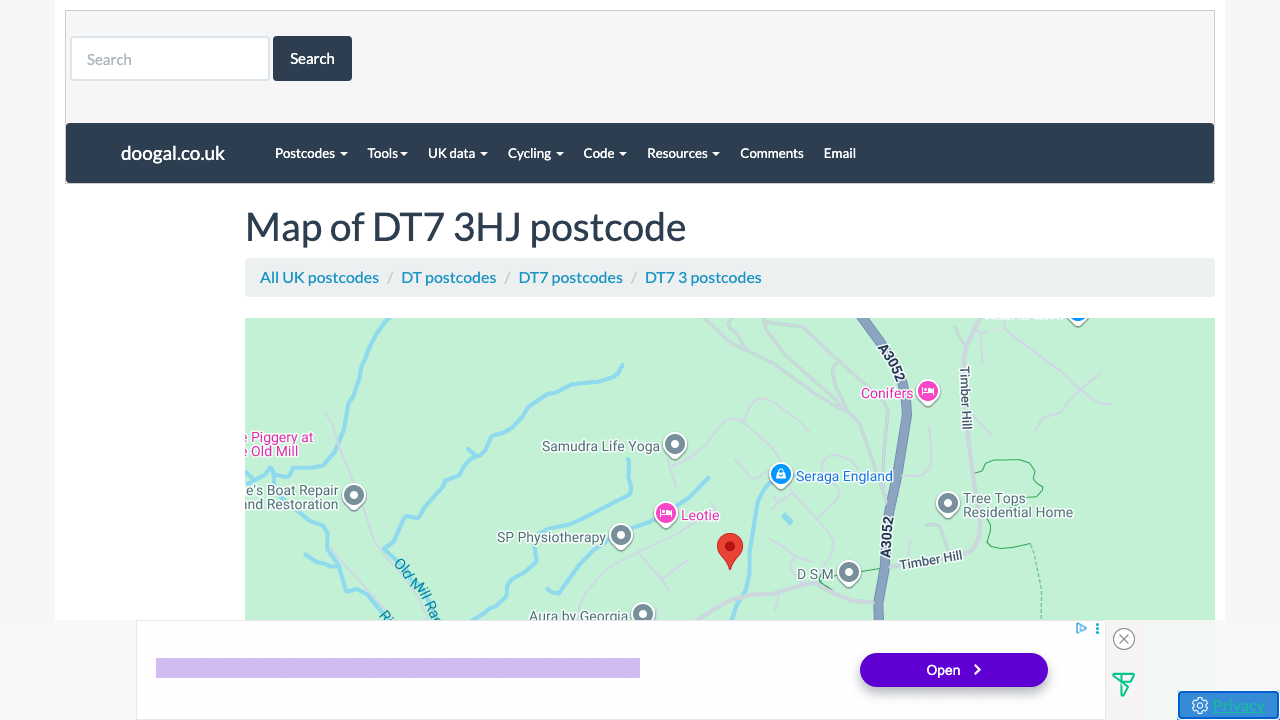Click the Samudra Life Yoga map pin
Viewport: 1280px width, 720px height.
675,444
